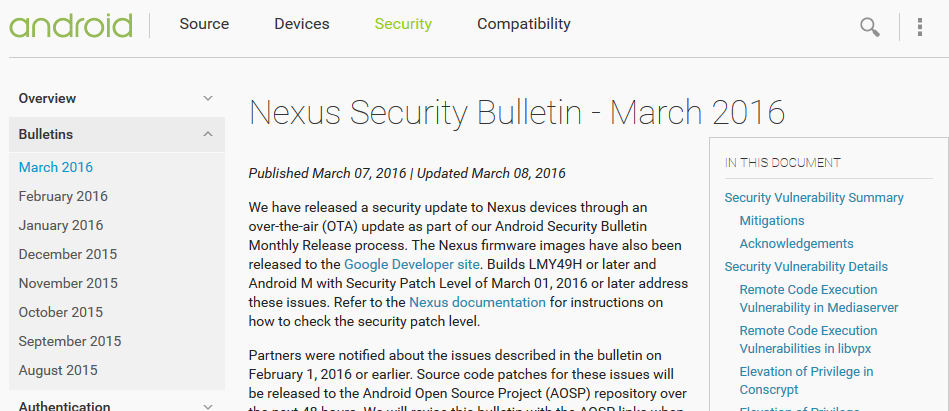Go to the Acknowledgements section

click(x=796, y=244)
